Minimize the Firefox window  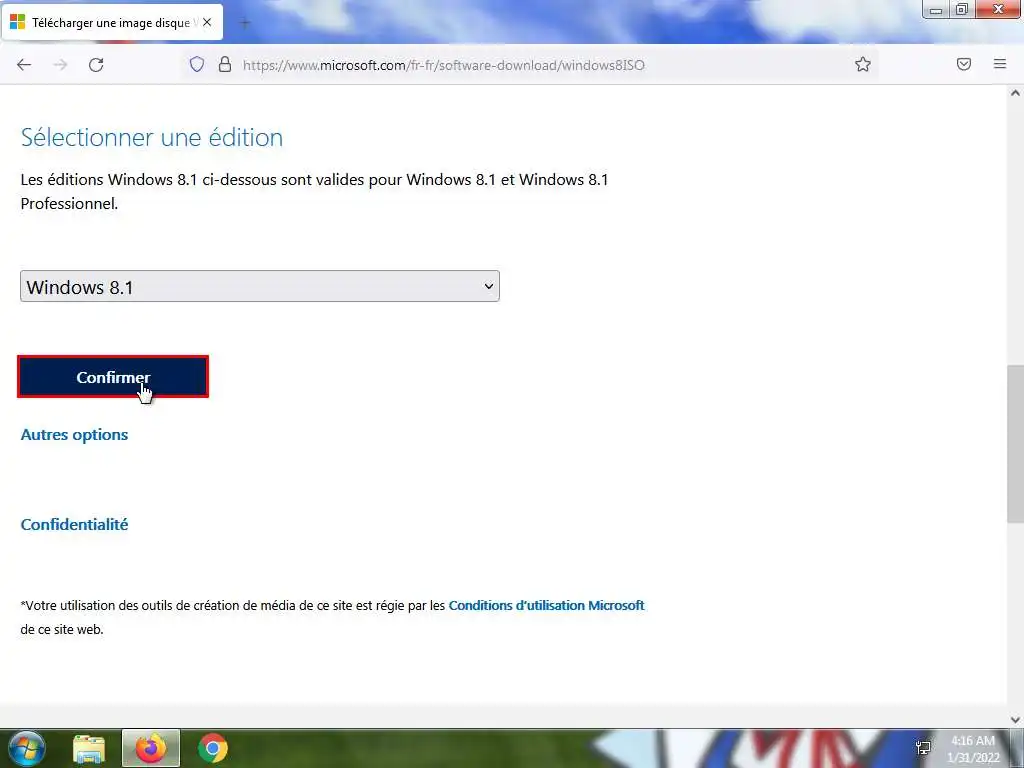coord(936,10)
